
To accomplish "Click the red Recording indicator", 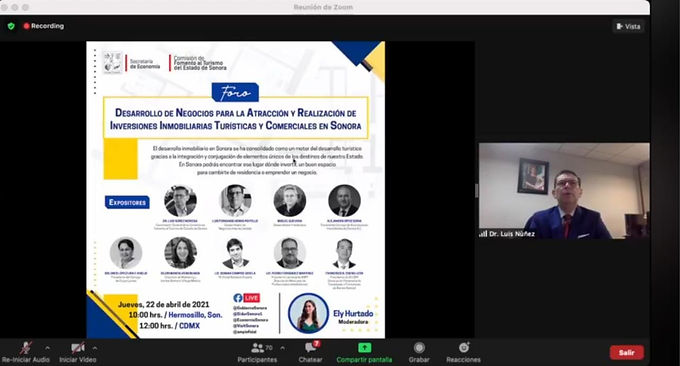I will point(44,26).
